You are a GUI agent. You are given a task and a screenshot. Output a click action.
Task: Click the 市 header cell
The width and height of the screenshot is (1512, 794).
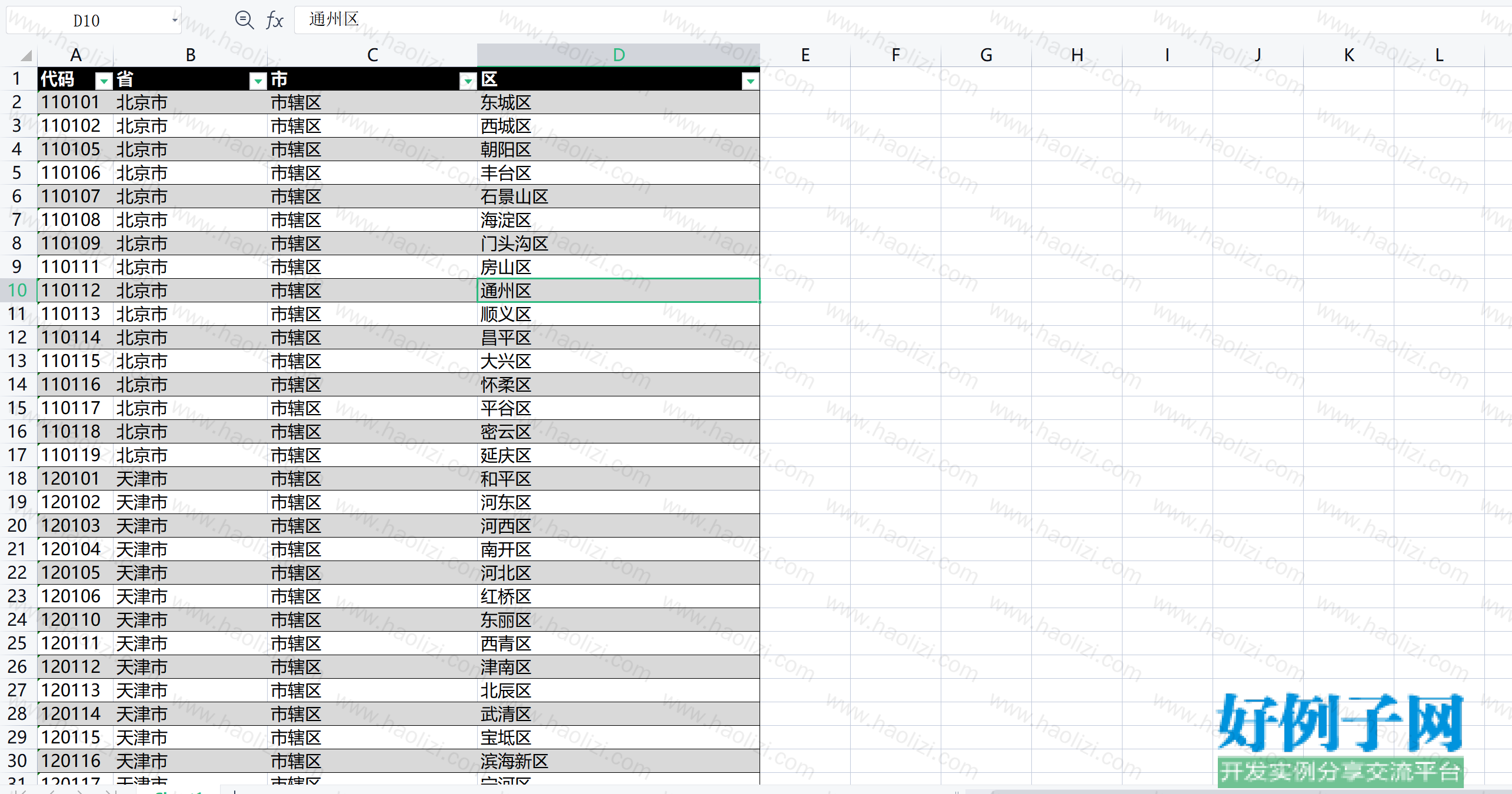click(372, 79)
